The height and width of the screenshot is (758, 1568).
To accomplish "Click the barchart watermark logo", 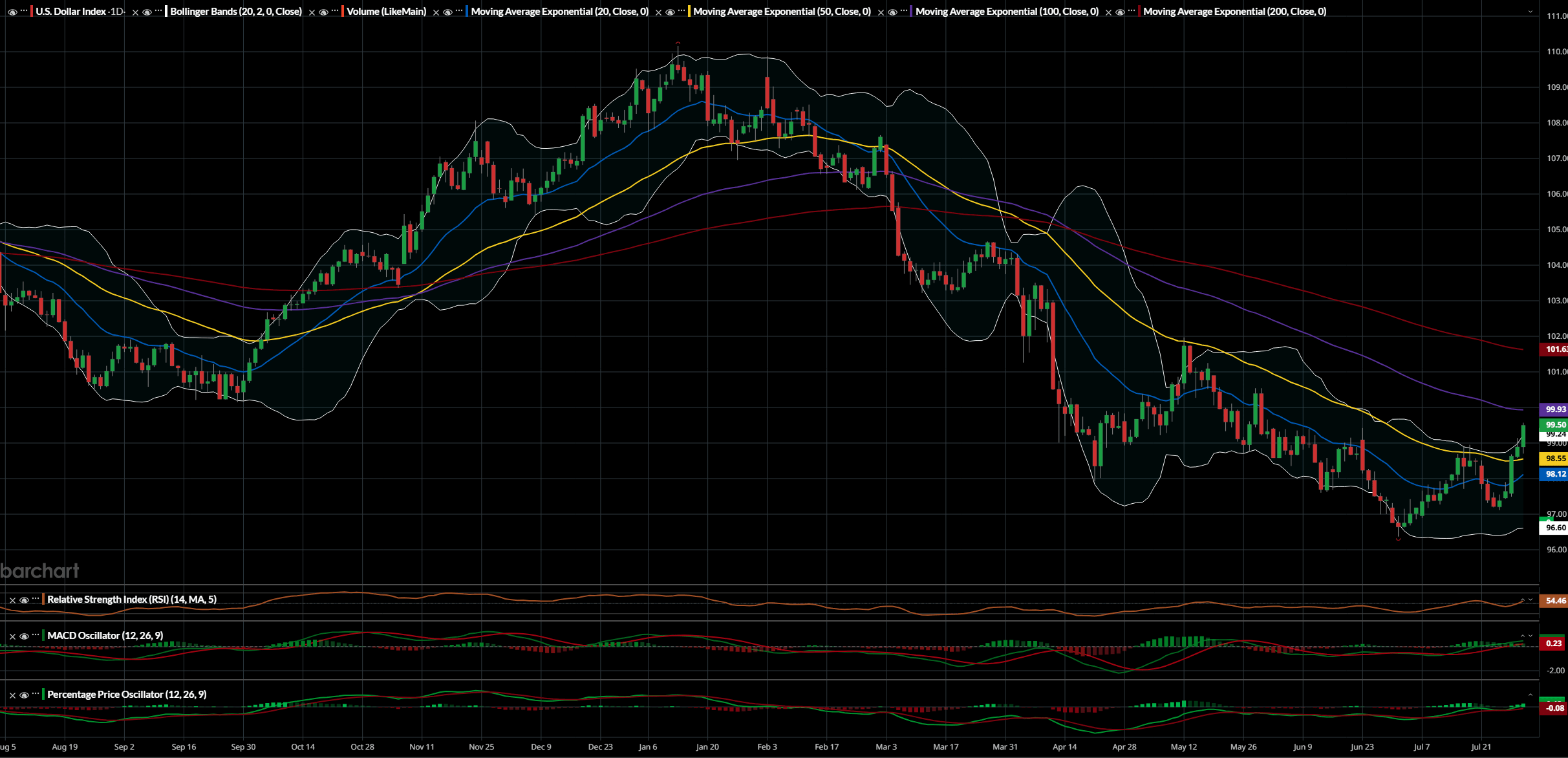I will click(x=40, y=570).
